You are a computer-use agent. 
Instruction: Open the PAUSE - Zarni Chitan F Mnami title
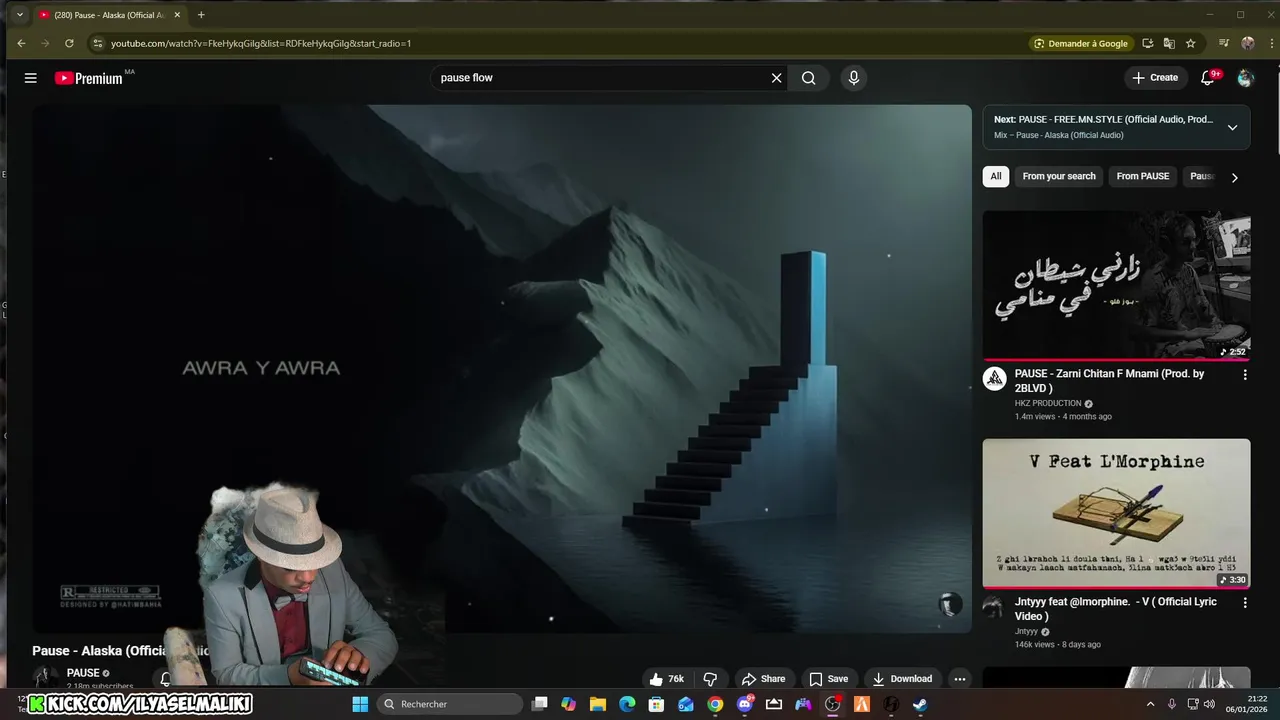[x=1109, y=380]
